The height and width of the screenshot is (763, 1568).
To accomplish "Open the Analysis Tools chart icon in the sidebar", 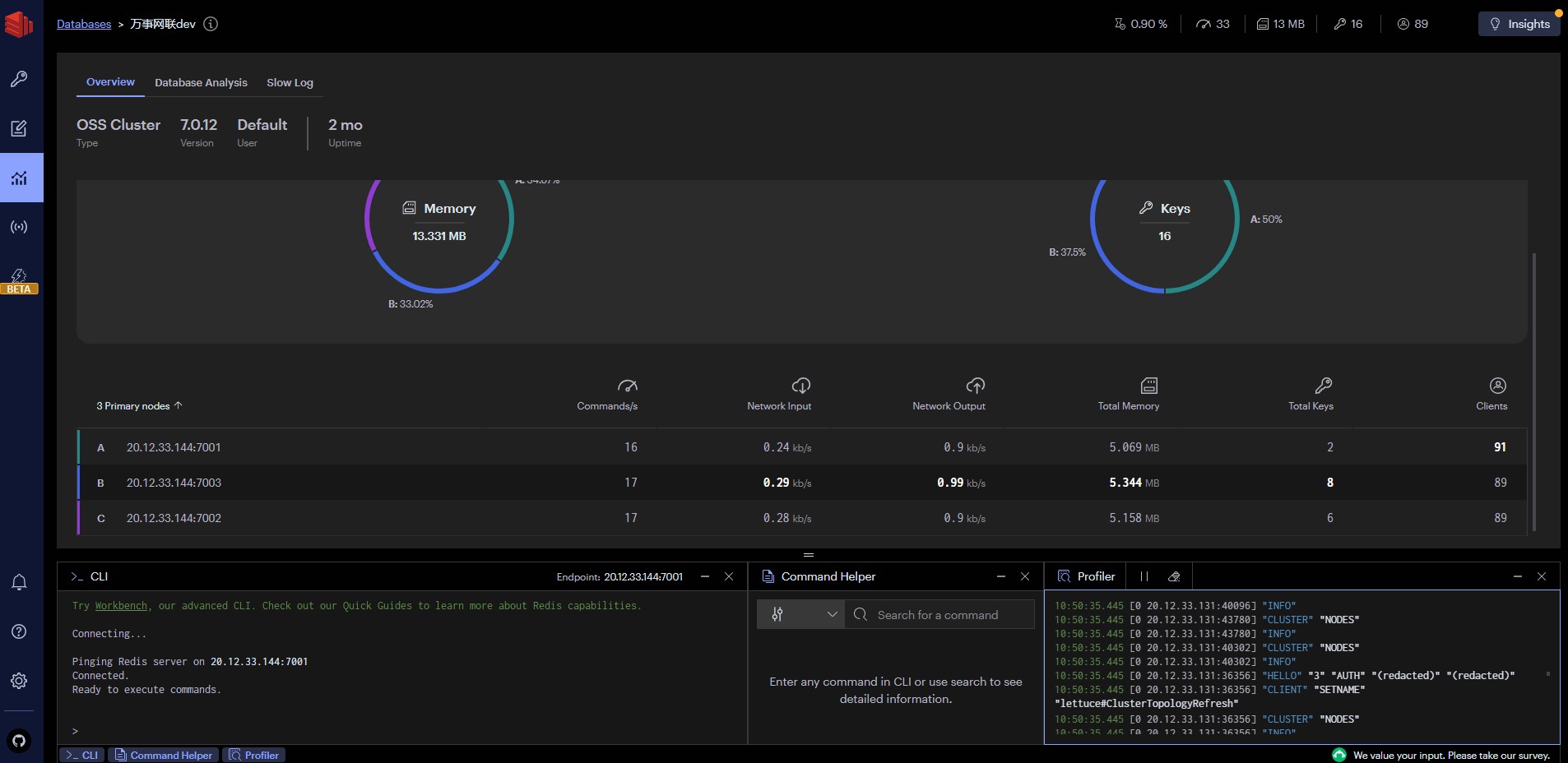I will pos(19,178).
